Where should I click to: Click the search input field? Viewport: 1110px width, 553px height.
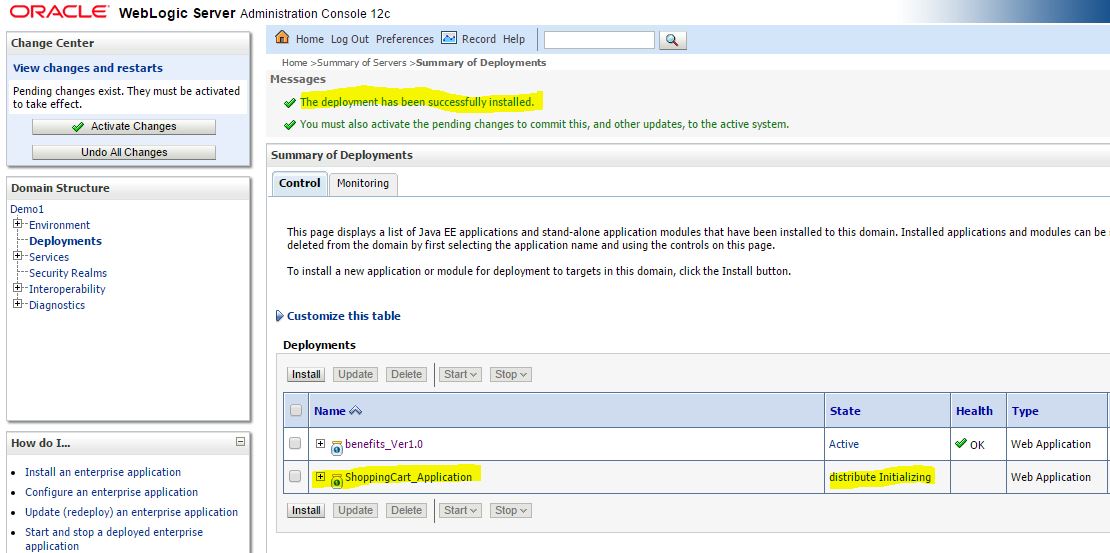(599, 40)
